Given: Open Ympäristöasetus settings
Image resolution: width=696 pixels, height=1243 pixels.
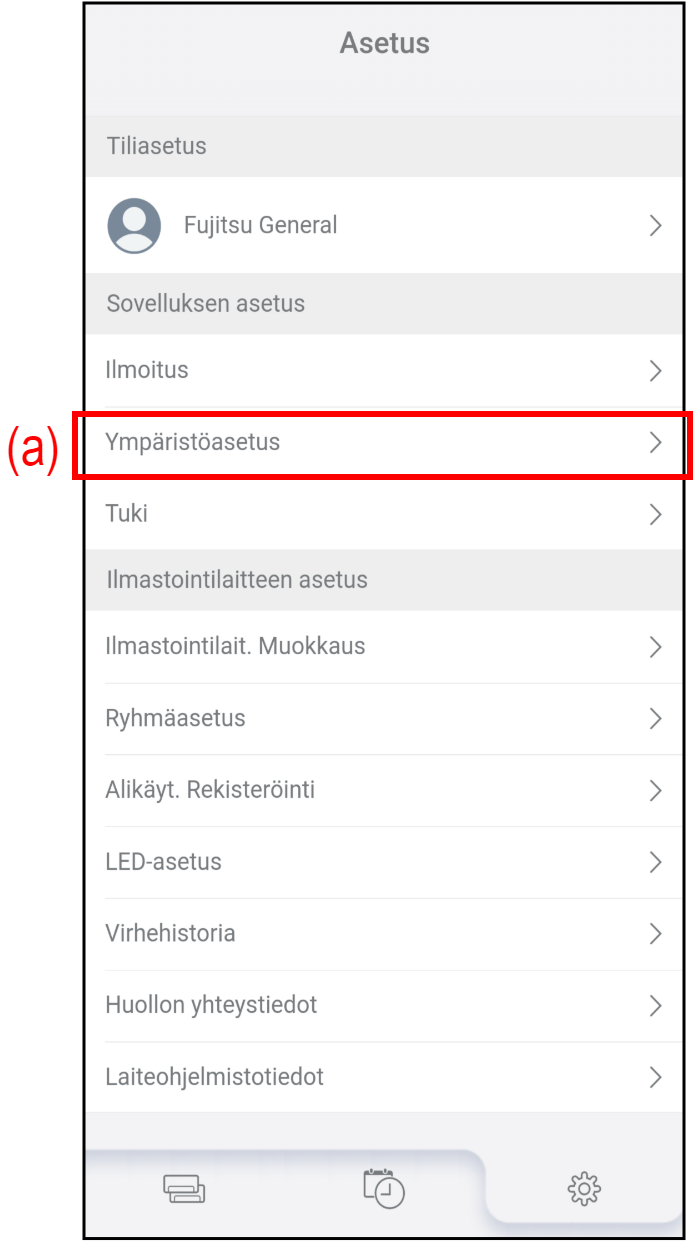Looking at the screenshot, I should 193,442.
